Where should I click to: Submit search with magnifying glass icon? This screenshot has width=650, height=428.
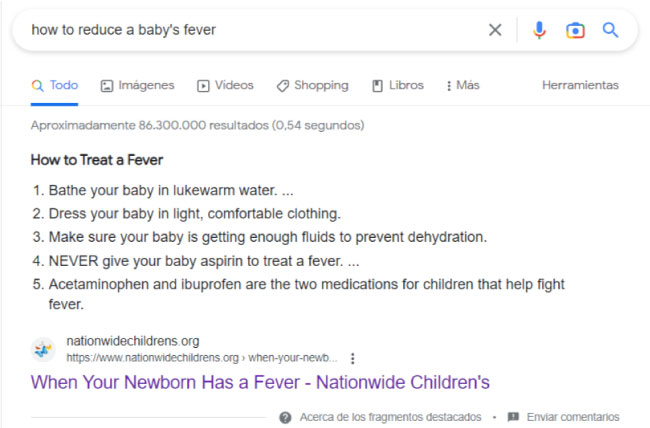[610, 30]
